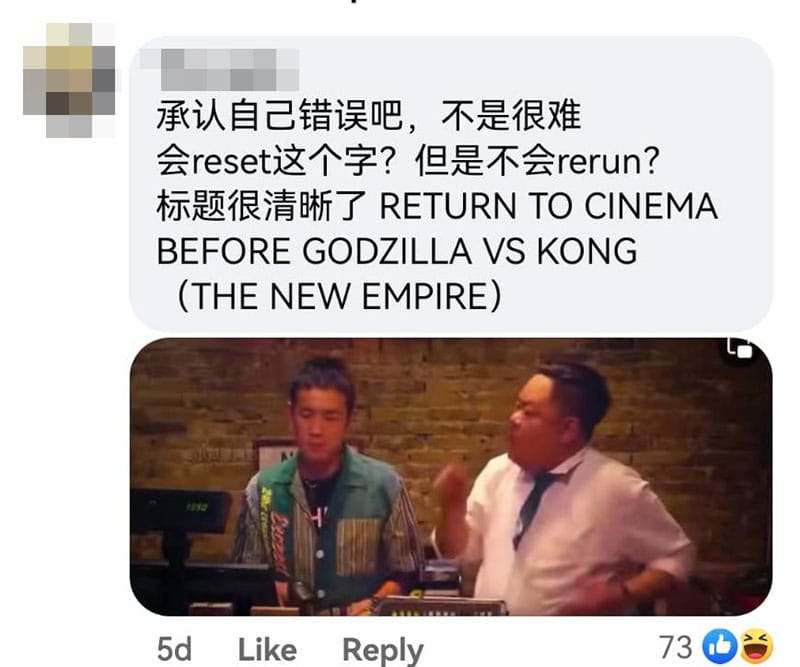The image size is (800, 667).
Task: Click the cash register screen in photo
Action: 179,510
